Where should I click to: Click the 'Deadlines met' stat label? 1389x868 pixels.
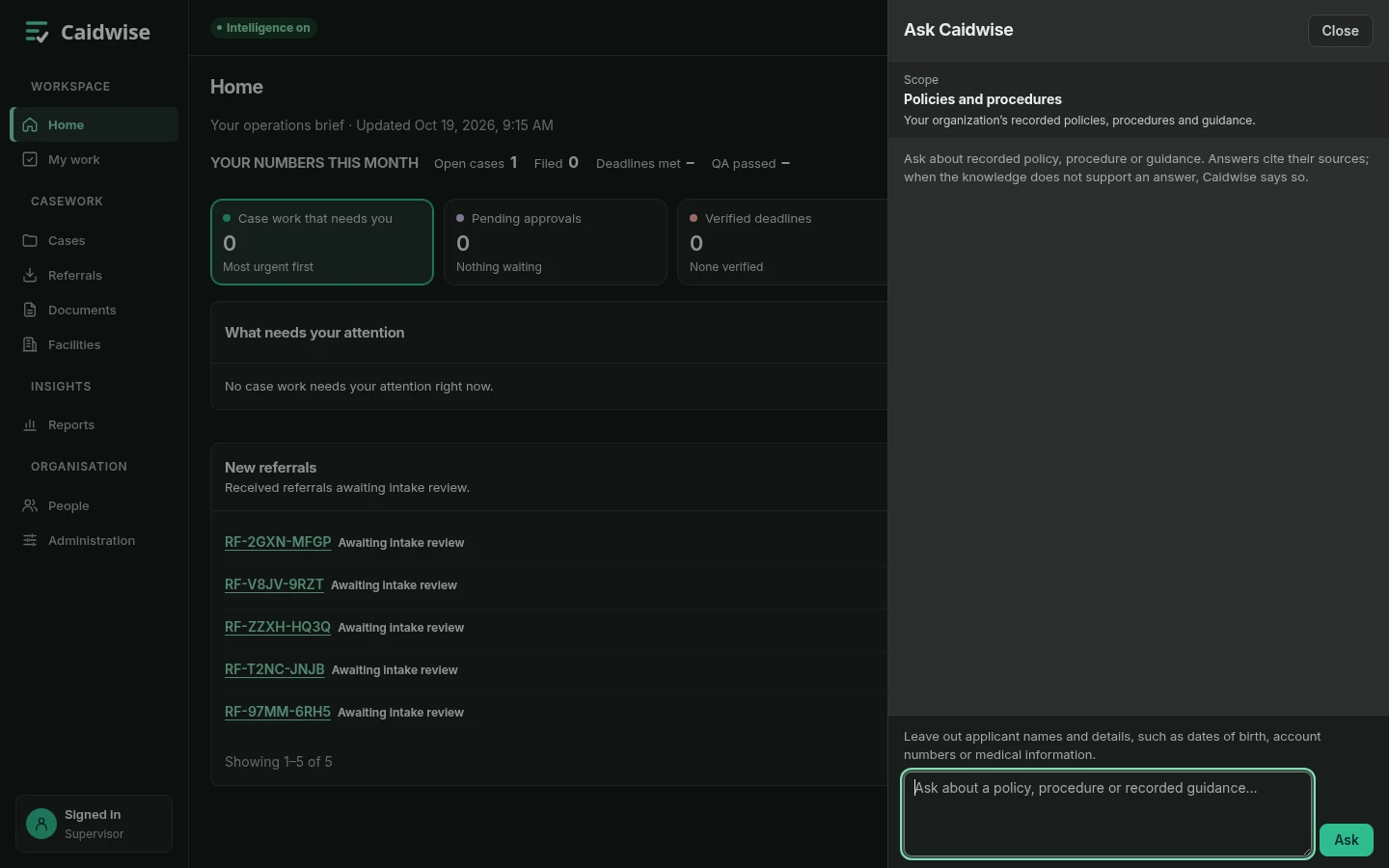click(639, 163)
